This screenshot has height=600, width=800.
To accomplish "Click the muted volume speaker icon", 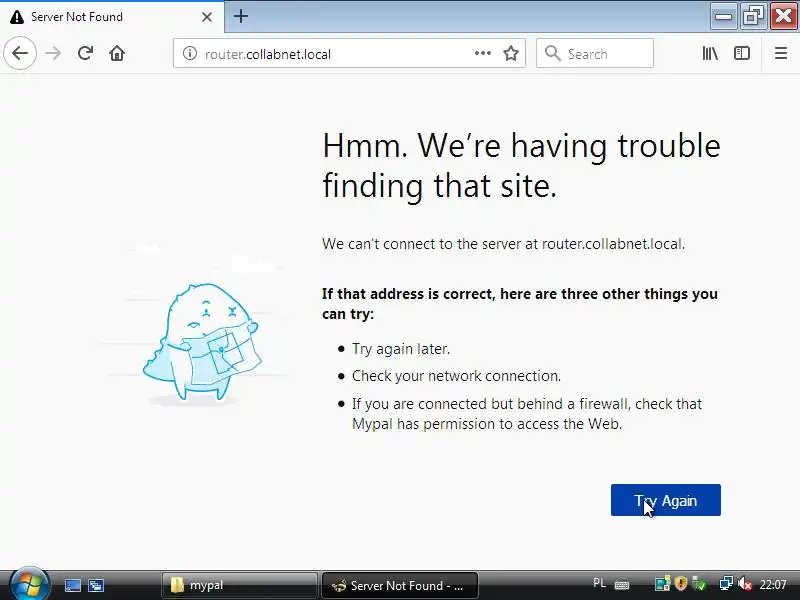I will tap(744, 584).
